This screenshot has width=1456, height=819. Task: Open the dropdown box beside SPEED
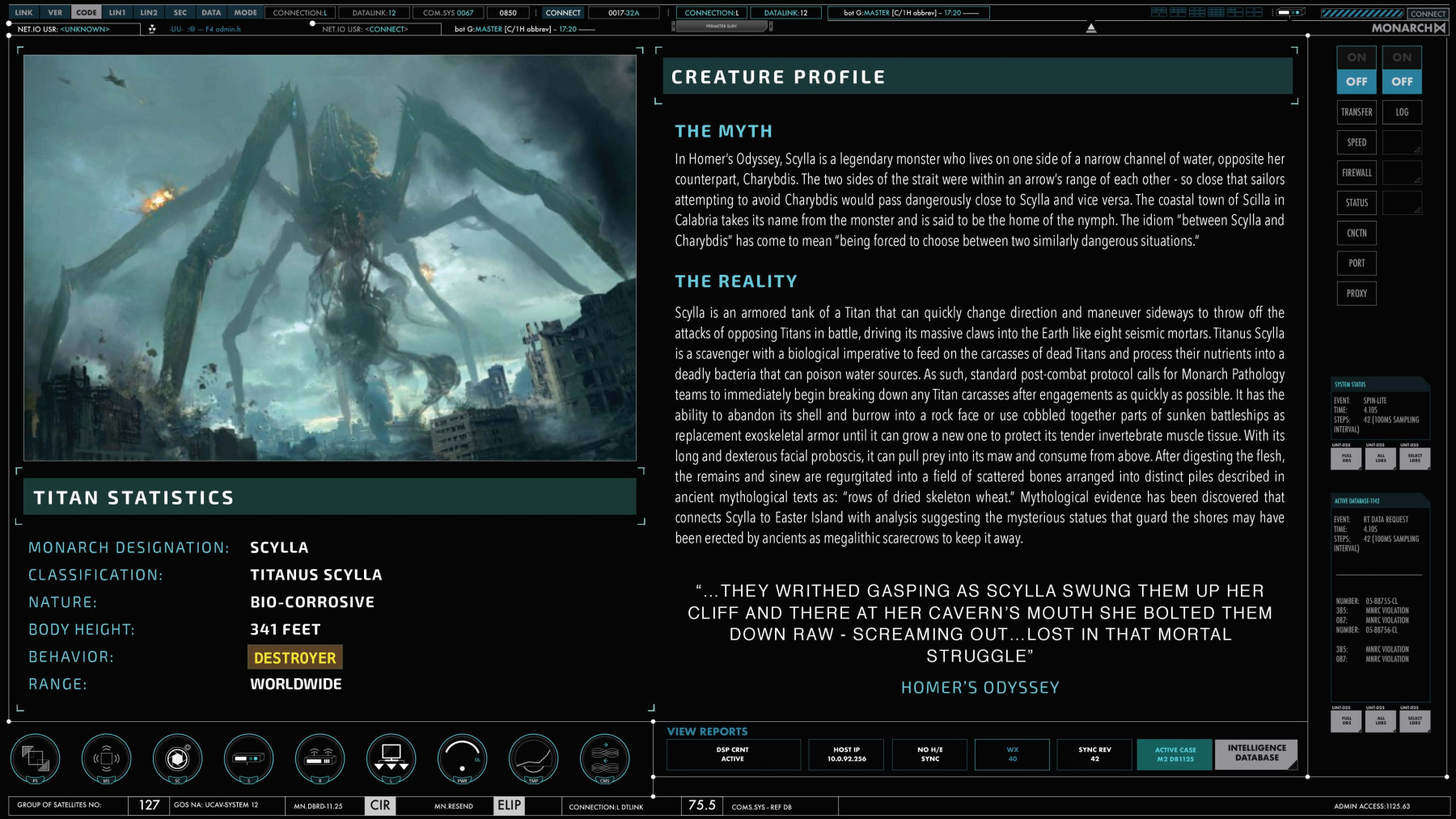click(1402, 142)
